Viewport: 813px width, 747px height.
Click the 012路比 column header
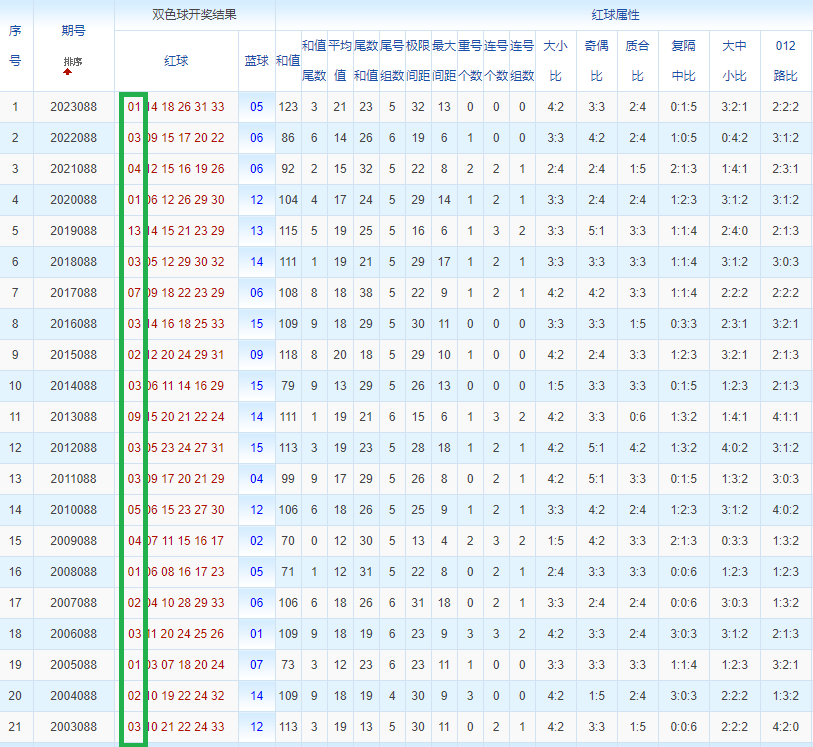(786, 61)
